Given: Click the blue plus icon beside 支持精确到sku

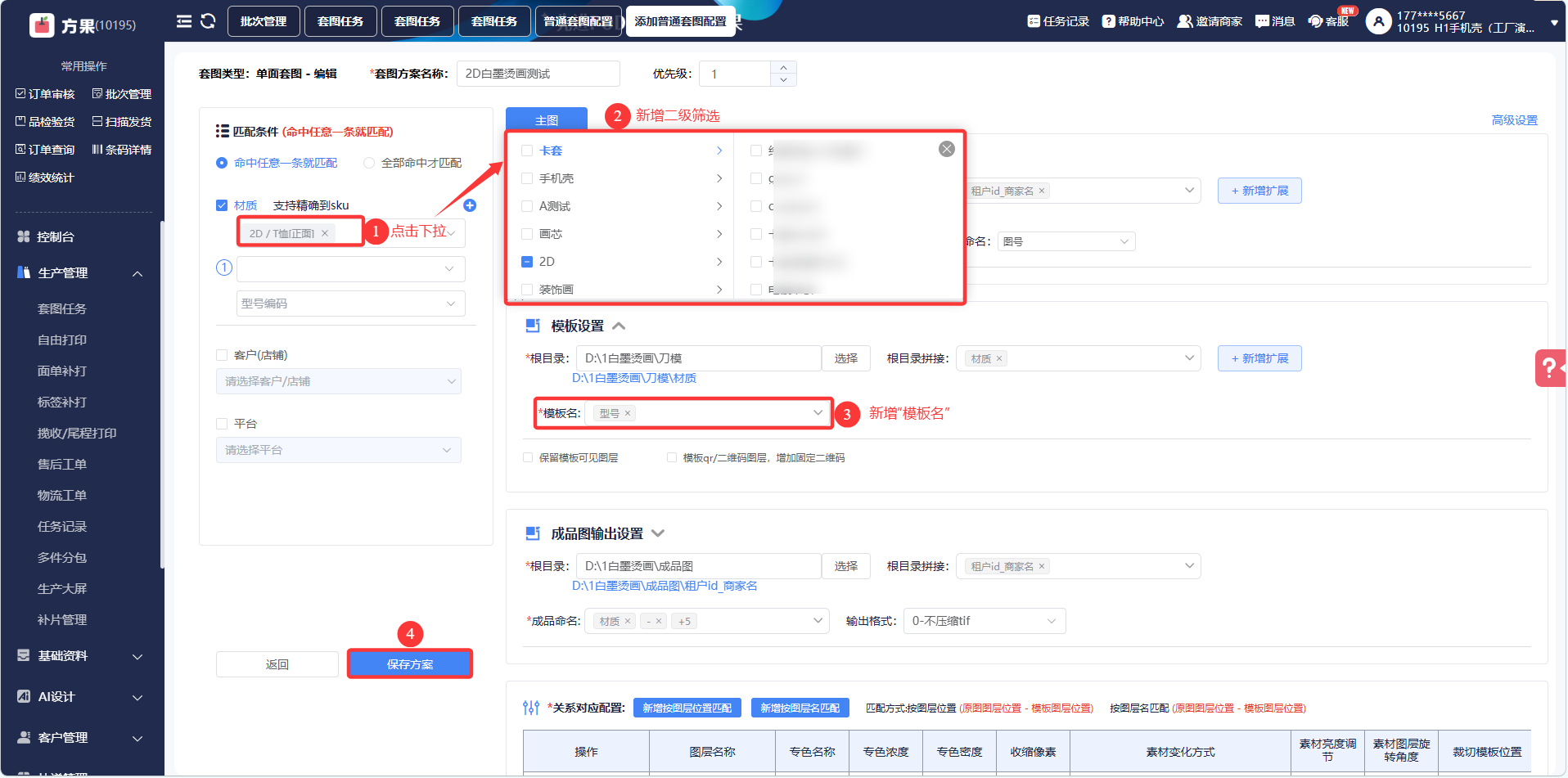Looking at the screenshot, I should click(x=470, y=205).
